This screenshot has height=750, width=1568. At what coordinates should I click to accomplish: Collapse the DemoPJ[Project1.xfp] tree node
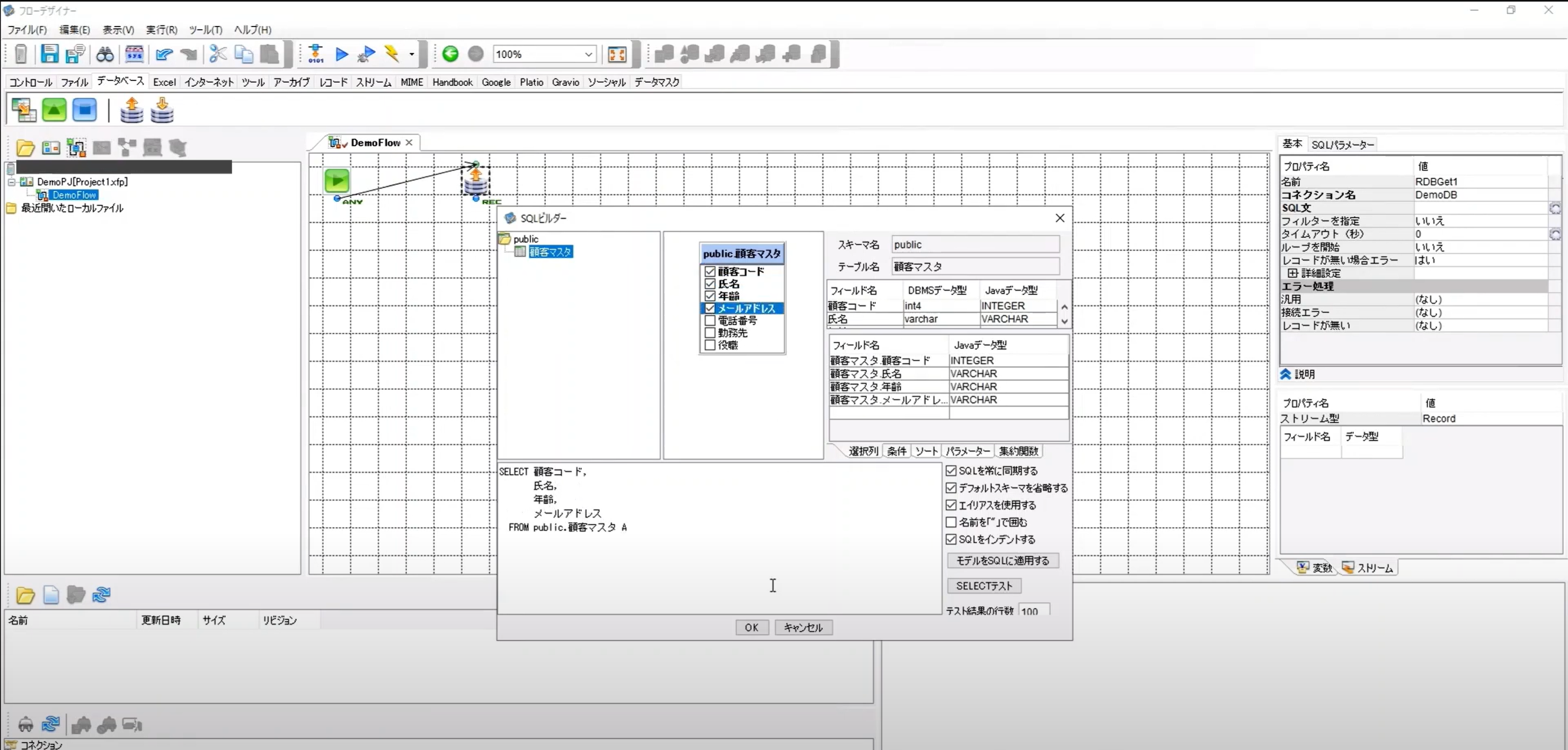pyautogui.click(x=11, y=181)
